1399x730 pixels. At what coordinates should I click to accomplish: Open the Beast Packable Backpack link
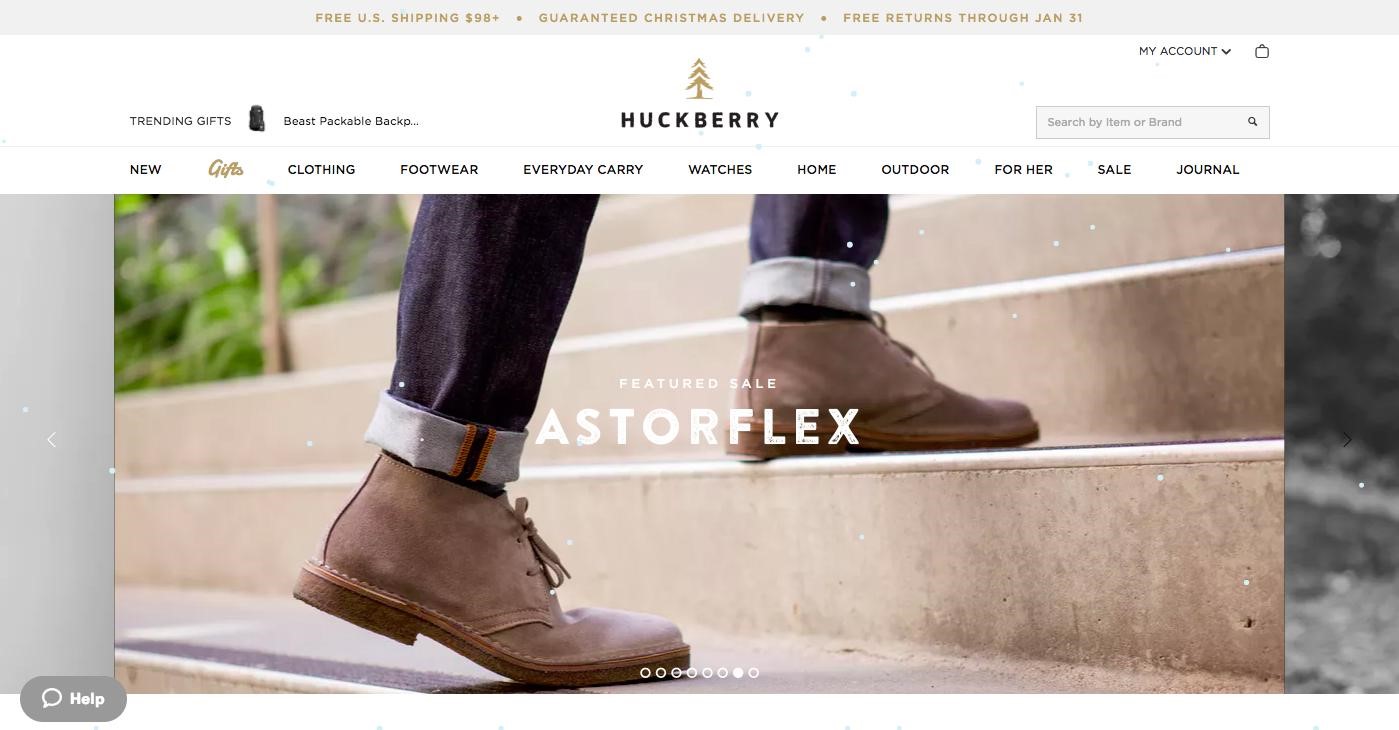tap(351, 121)
